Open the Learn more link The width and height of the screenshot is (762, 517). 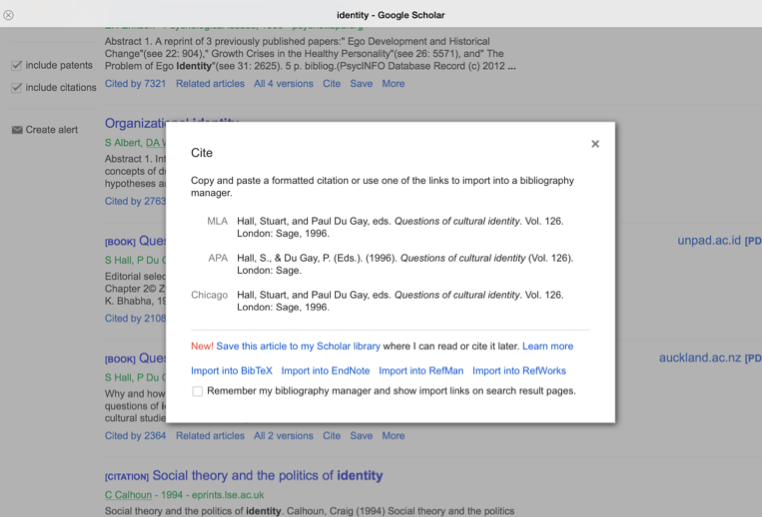[x=547, y=346]
